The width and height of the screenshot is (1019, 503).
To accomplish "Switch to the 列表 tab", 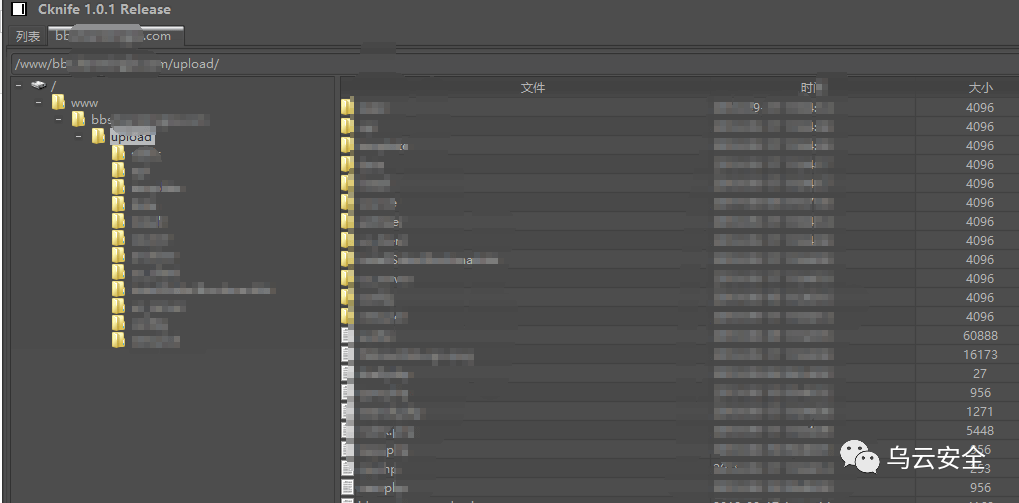I will pyautogui.click(x=28, y=36).
